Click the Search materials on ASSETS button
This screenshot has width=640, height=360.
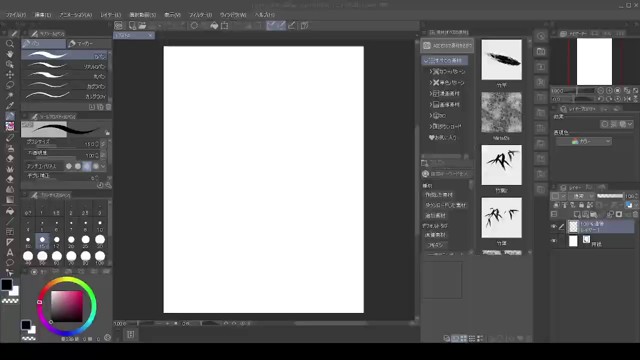click(x=447, y=46)
